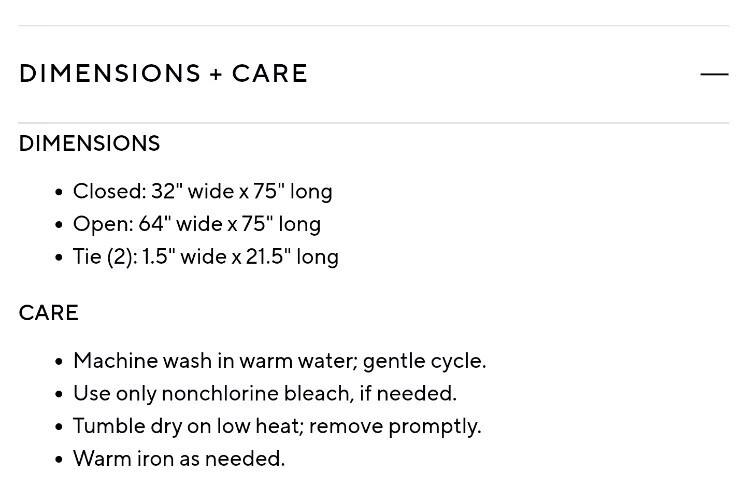Click the divider line above Dimensions + Care header
Screen dimensions: 745x501
pyautogui.click(x=373, y=25)
